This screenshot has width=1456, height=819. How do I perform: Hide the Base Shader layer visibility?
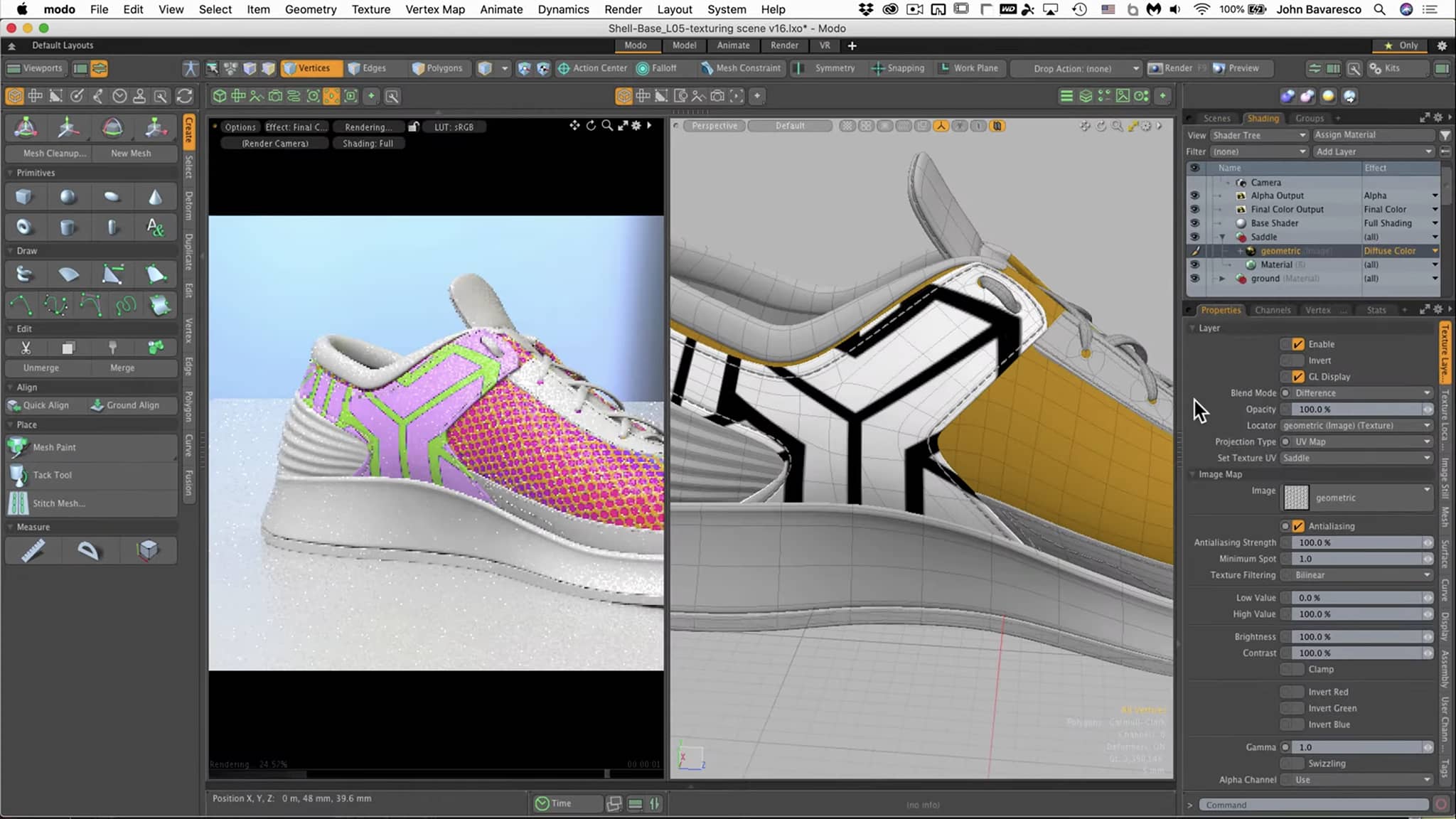pyautogui.click(x=1194, y=223)
